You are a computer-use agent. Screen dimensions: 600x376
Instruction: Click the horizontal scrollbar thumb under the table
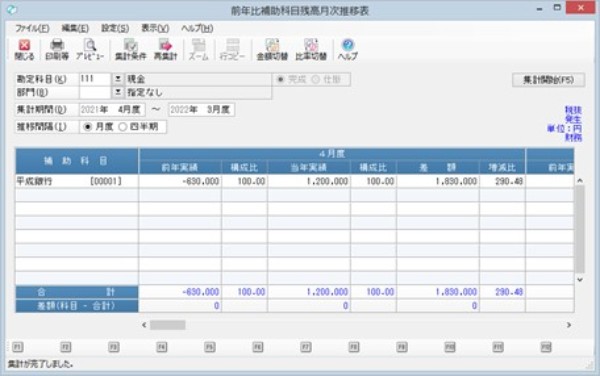(168, 325)
